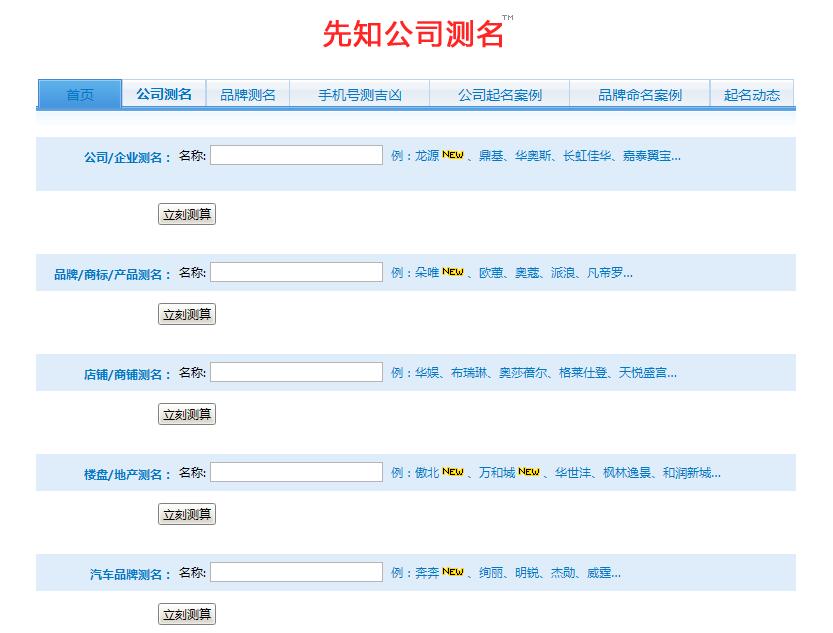833x633 pixels.
Task: Open the 华奥斯 example link
Action: [x=532, y=156]
